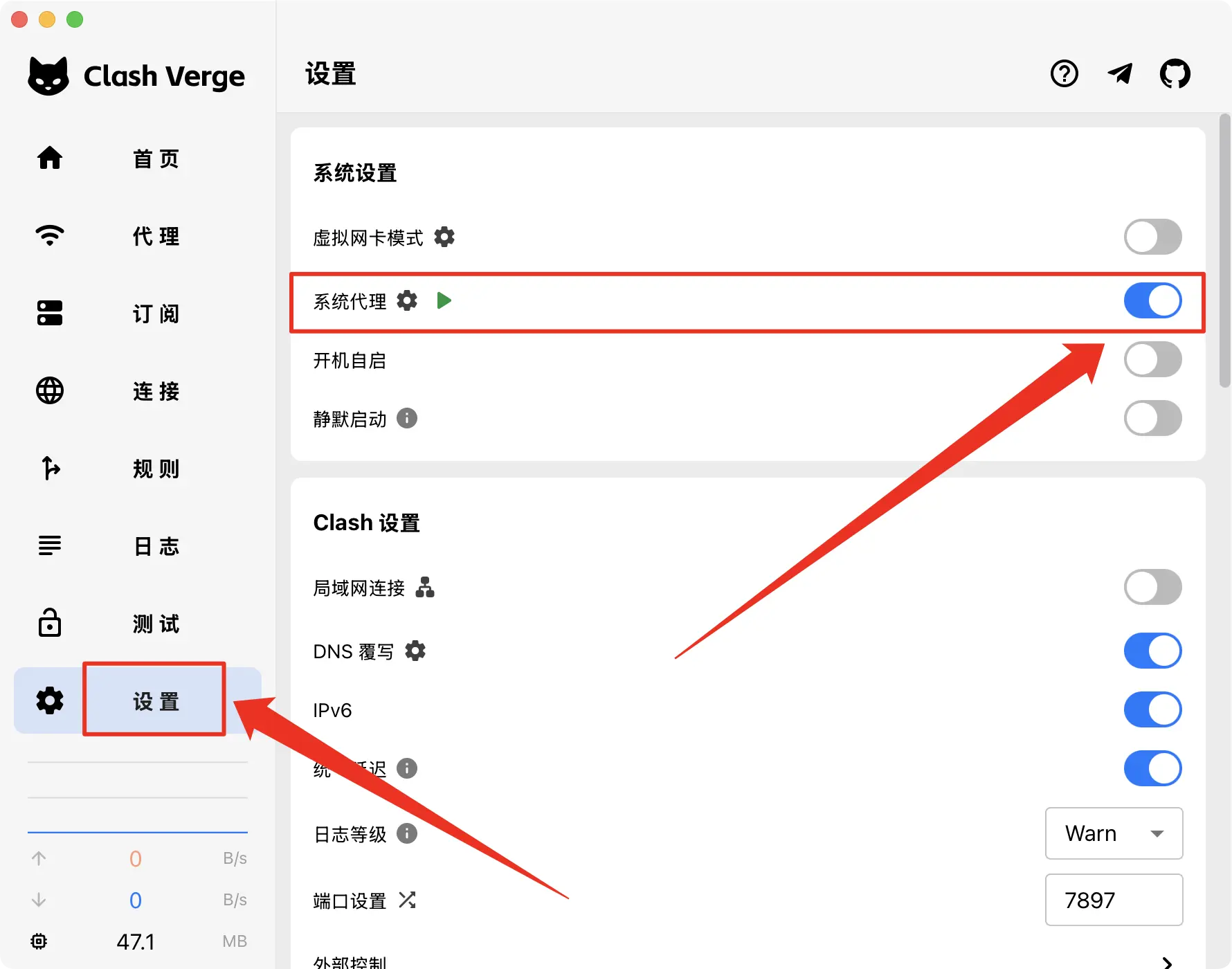Open the help question mark icon

click(x=1065, y=73)
